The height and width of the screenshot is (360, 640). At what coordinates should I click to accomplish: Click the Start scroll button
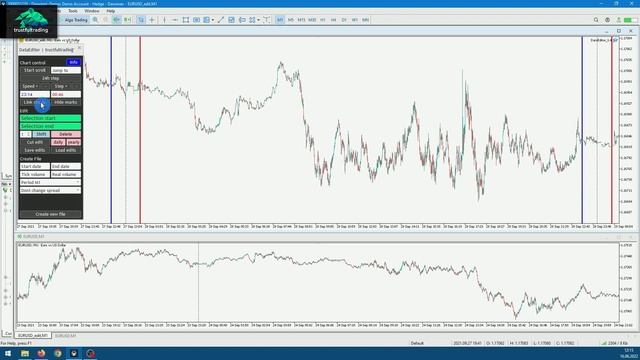[35, 70]
